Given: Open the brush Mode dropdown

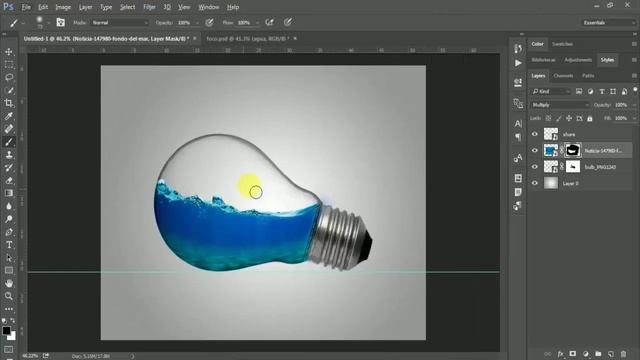Looking at the screenshot, I should [x=120, y=22].
